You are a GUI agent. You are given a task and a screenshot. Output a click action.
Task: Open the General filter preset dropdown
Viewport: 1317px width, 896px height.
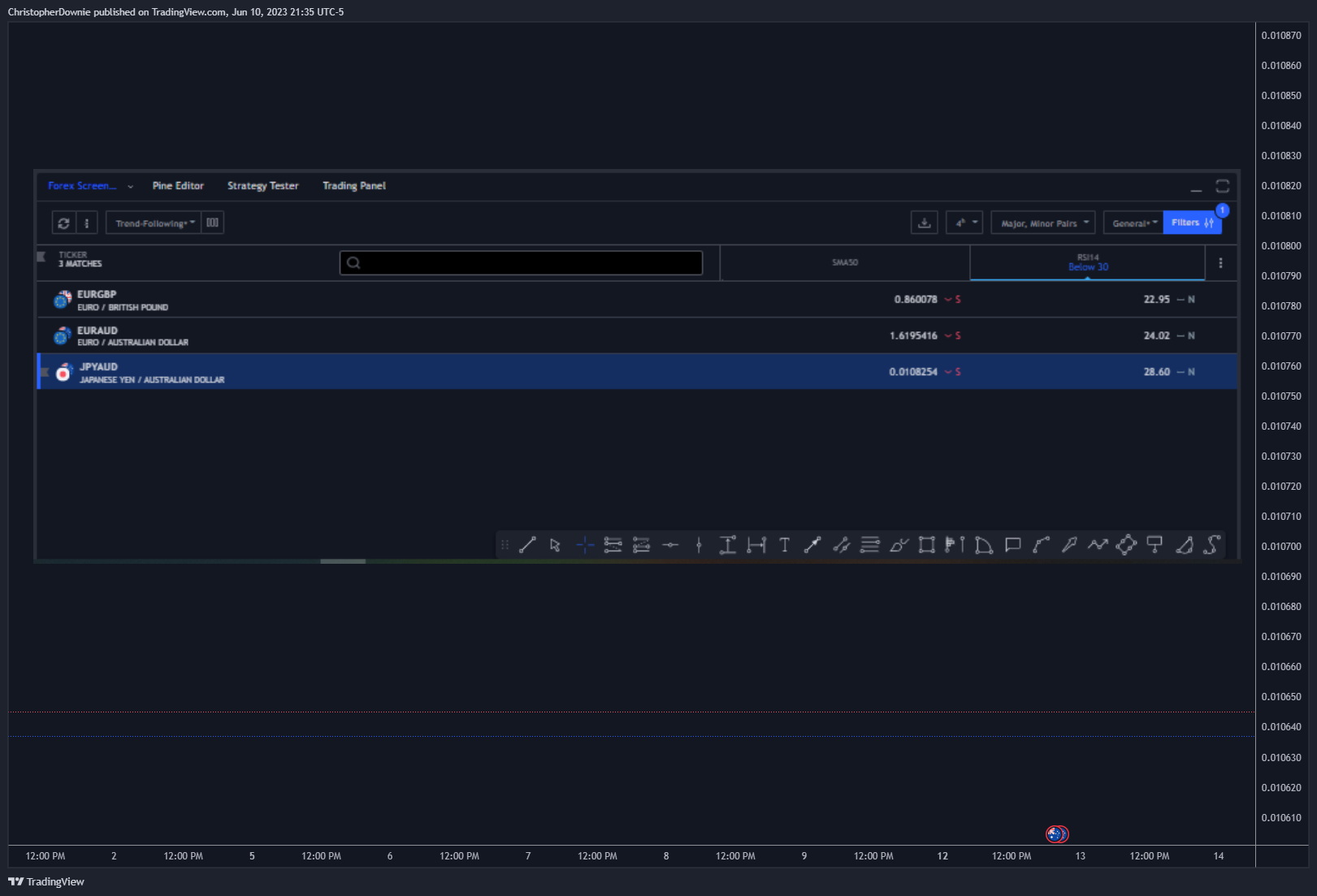(x=1133, y=223)
